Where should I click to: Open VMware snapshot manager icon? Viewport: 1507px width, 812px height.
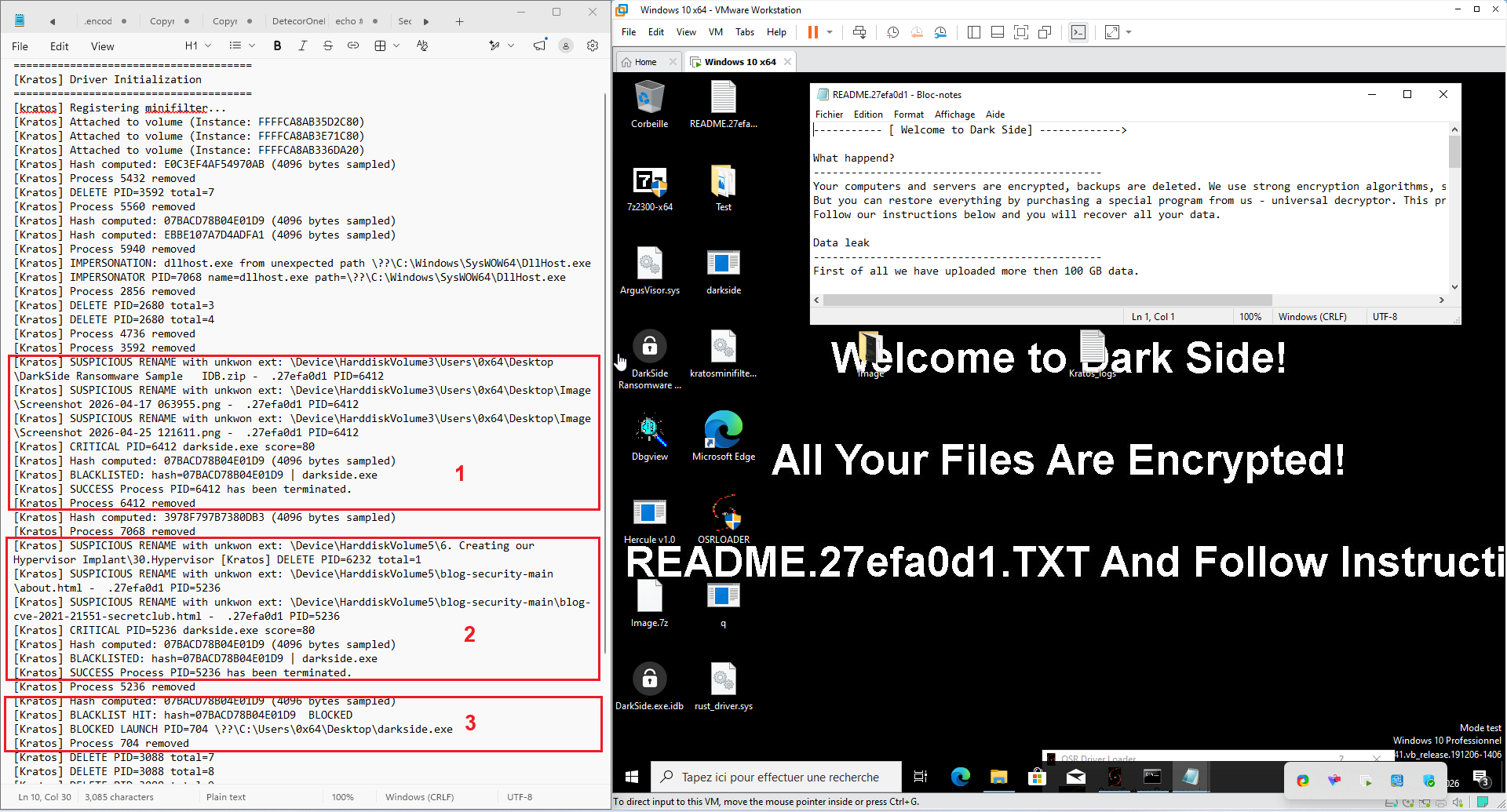tap(940, 32)
